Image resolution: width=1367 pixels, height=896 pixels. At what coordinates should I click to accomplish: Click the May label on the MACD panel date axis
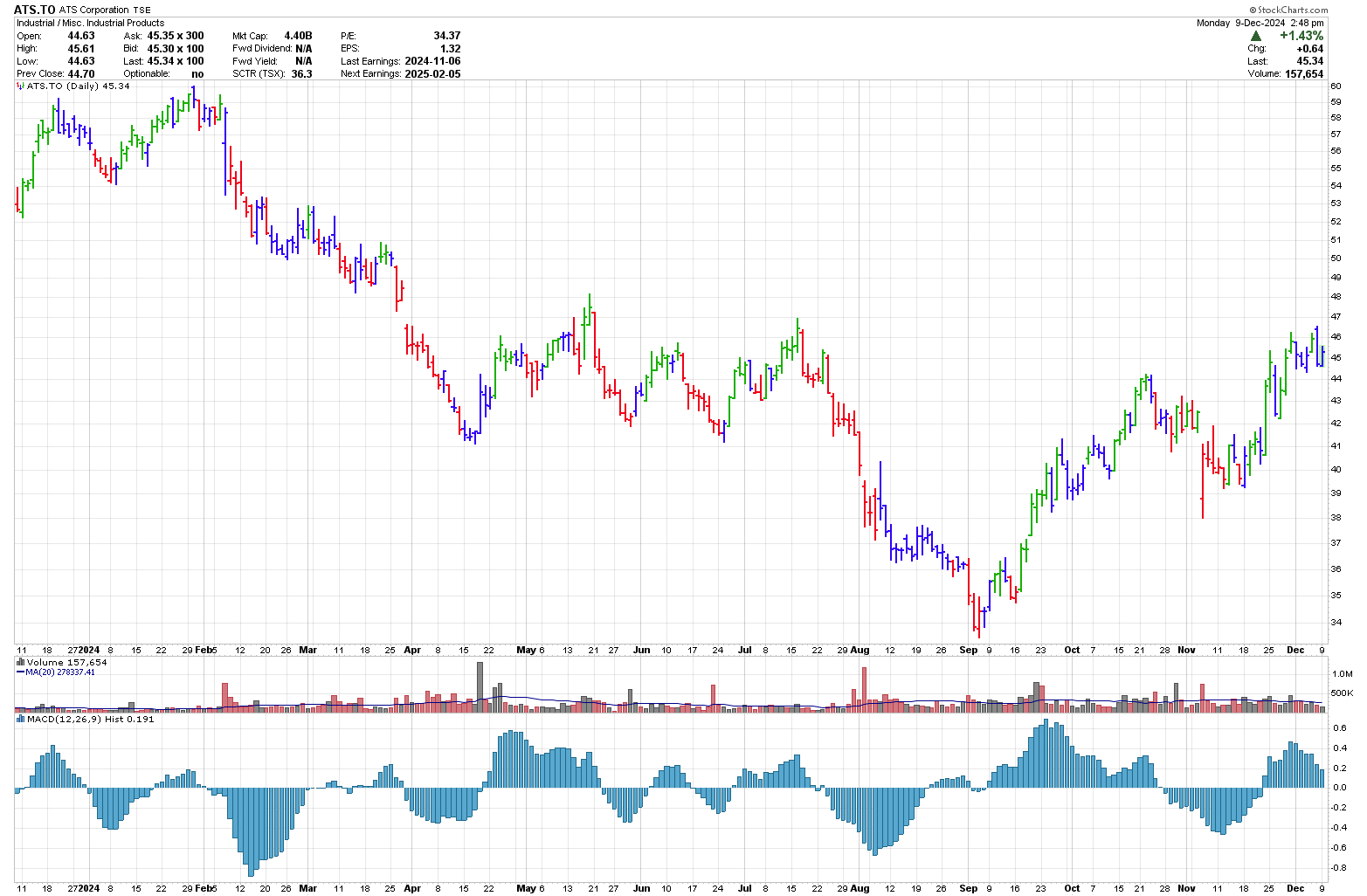526,888
